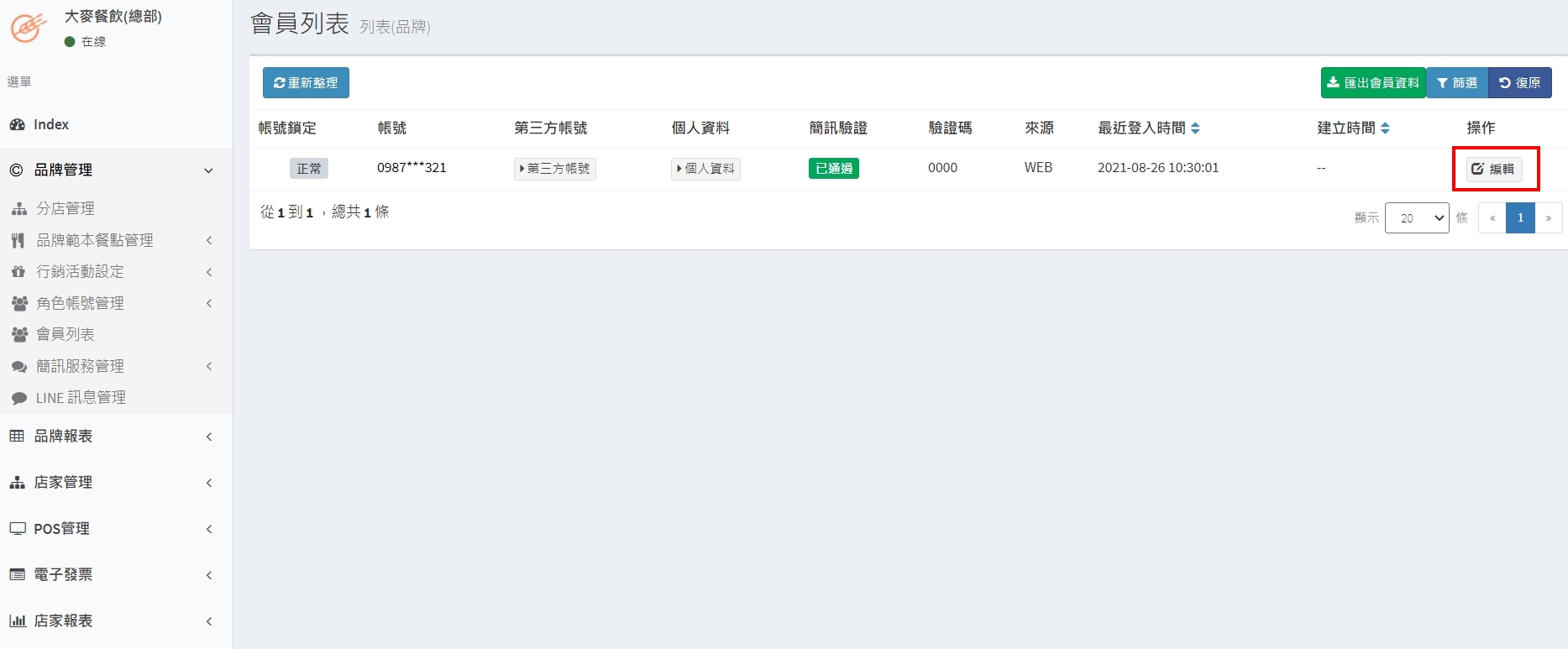
Task: Sort by 最近登入時間 column
Action: click(x=1148, y=128)
